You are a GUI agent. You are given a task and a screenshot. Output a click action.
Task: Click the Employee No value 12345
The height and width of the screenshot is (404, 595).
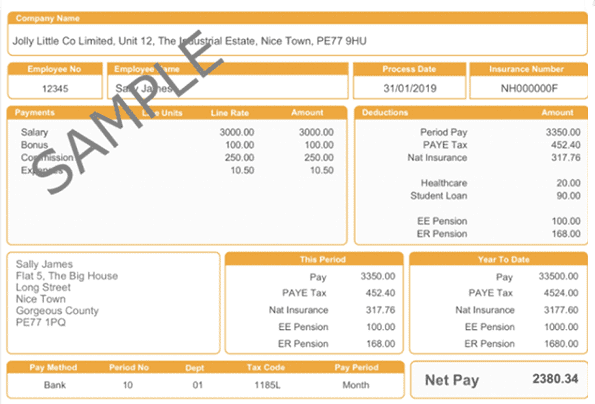click(55, 89)
